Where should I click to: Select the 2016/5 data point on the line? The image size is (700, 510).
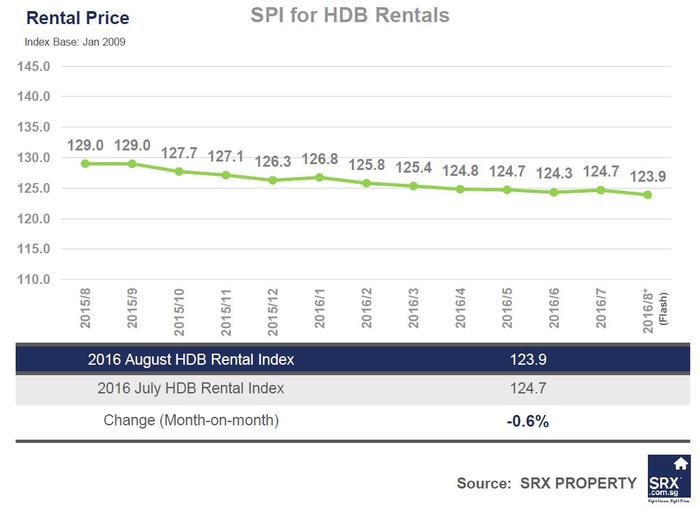(507, 190)
